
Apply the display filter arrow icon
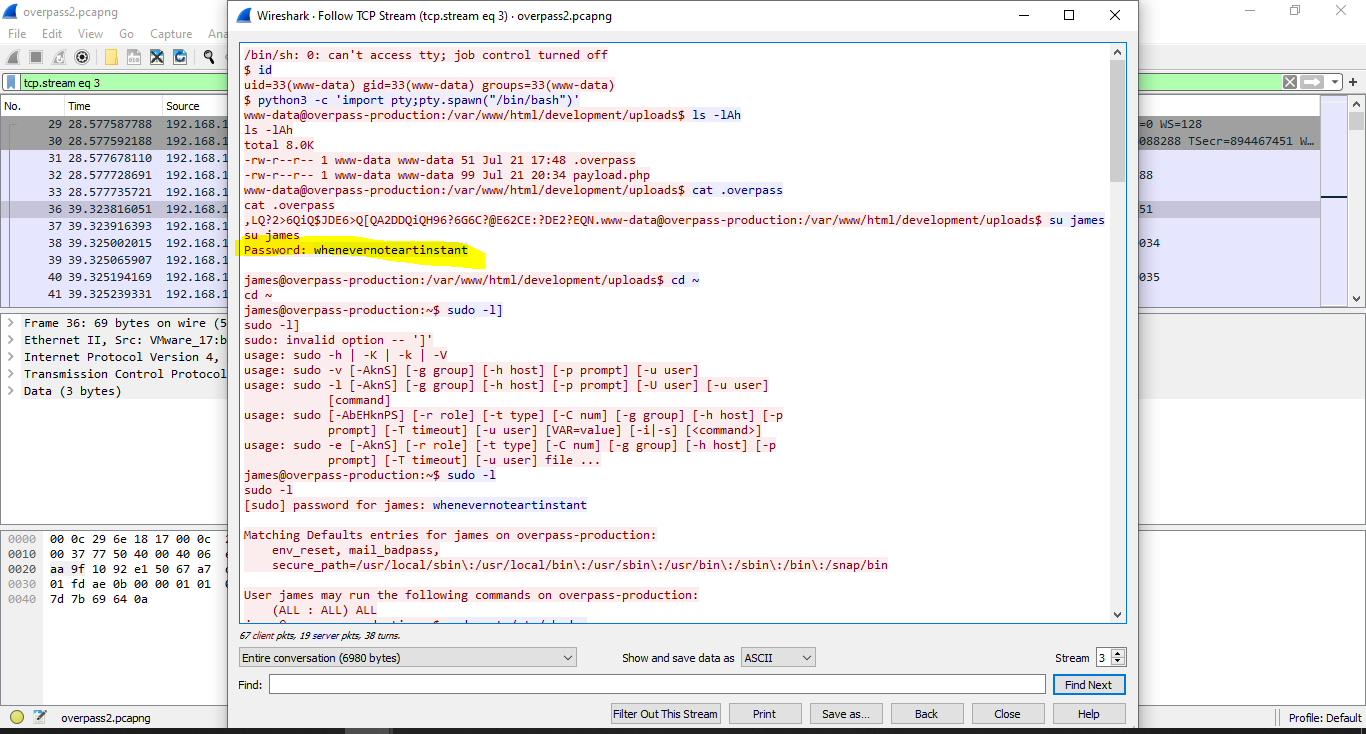[x=1312, y=82]
